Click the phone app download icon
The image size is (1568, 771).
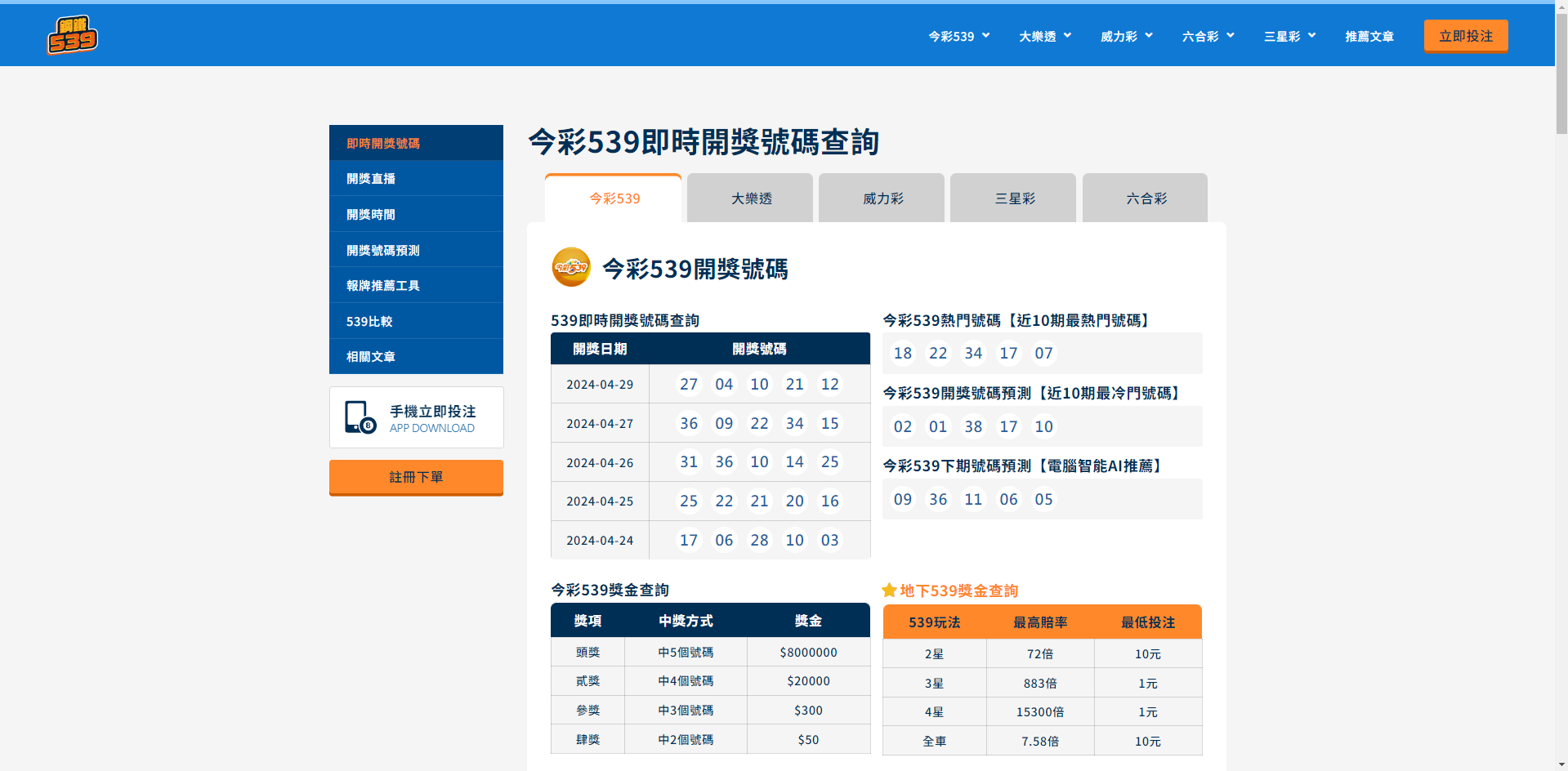pos(360,417)
